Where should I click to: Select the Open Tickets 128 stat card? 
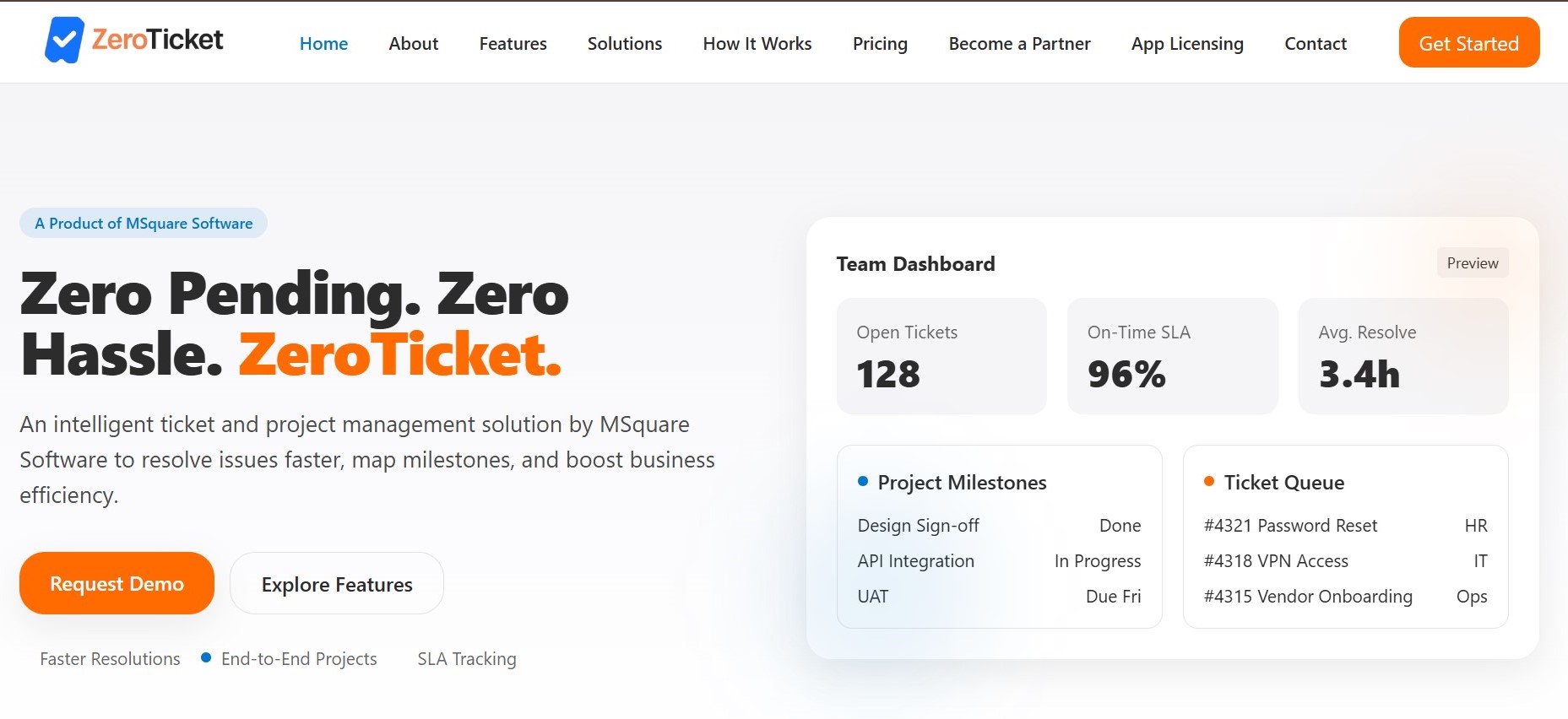pos(941,356)
